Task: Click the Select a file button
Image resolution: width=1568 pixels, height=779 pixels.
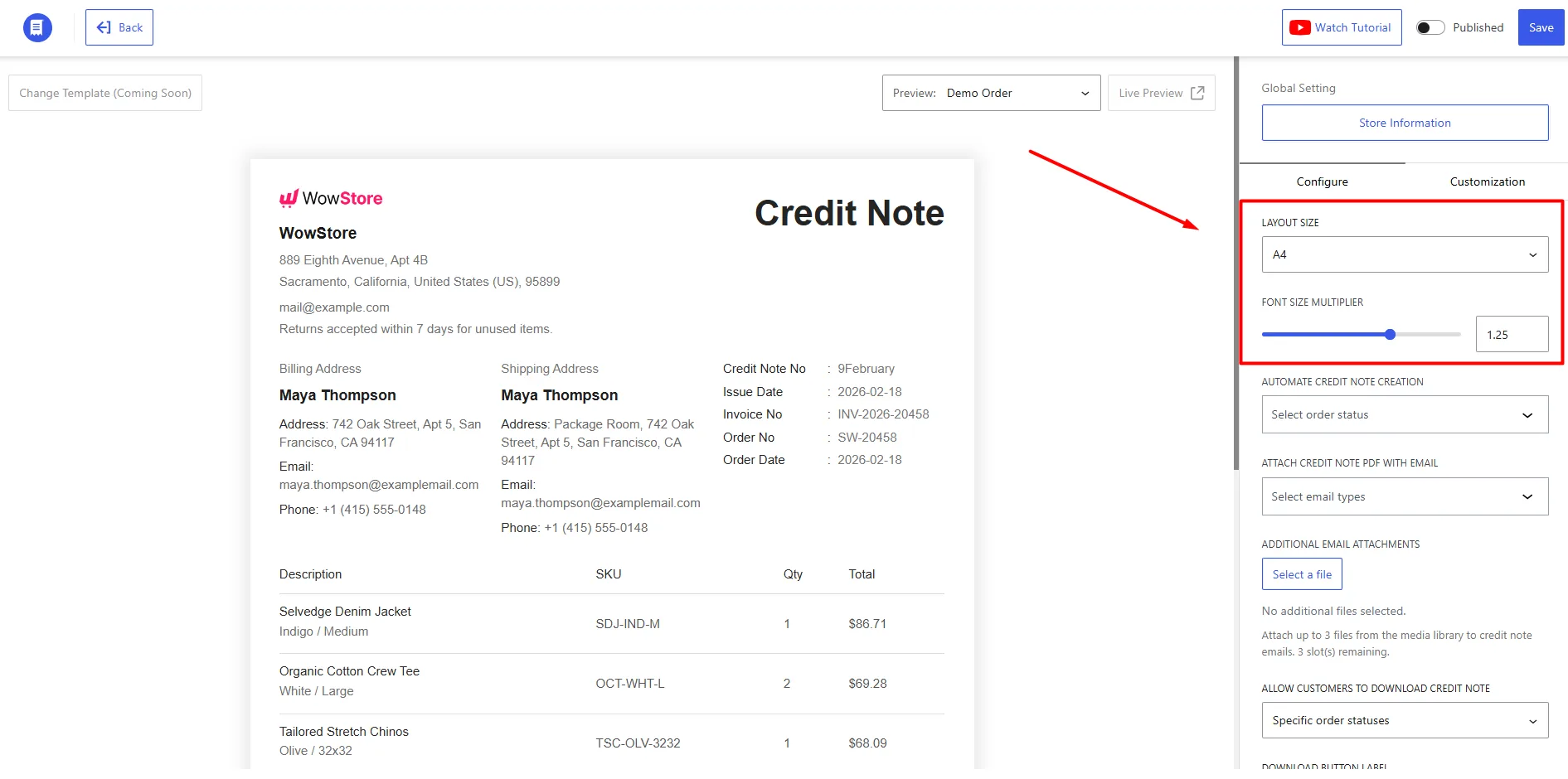Action: coord(1302,574)
